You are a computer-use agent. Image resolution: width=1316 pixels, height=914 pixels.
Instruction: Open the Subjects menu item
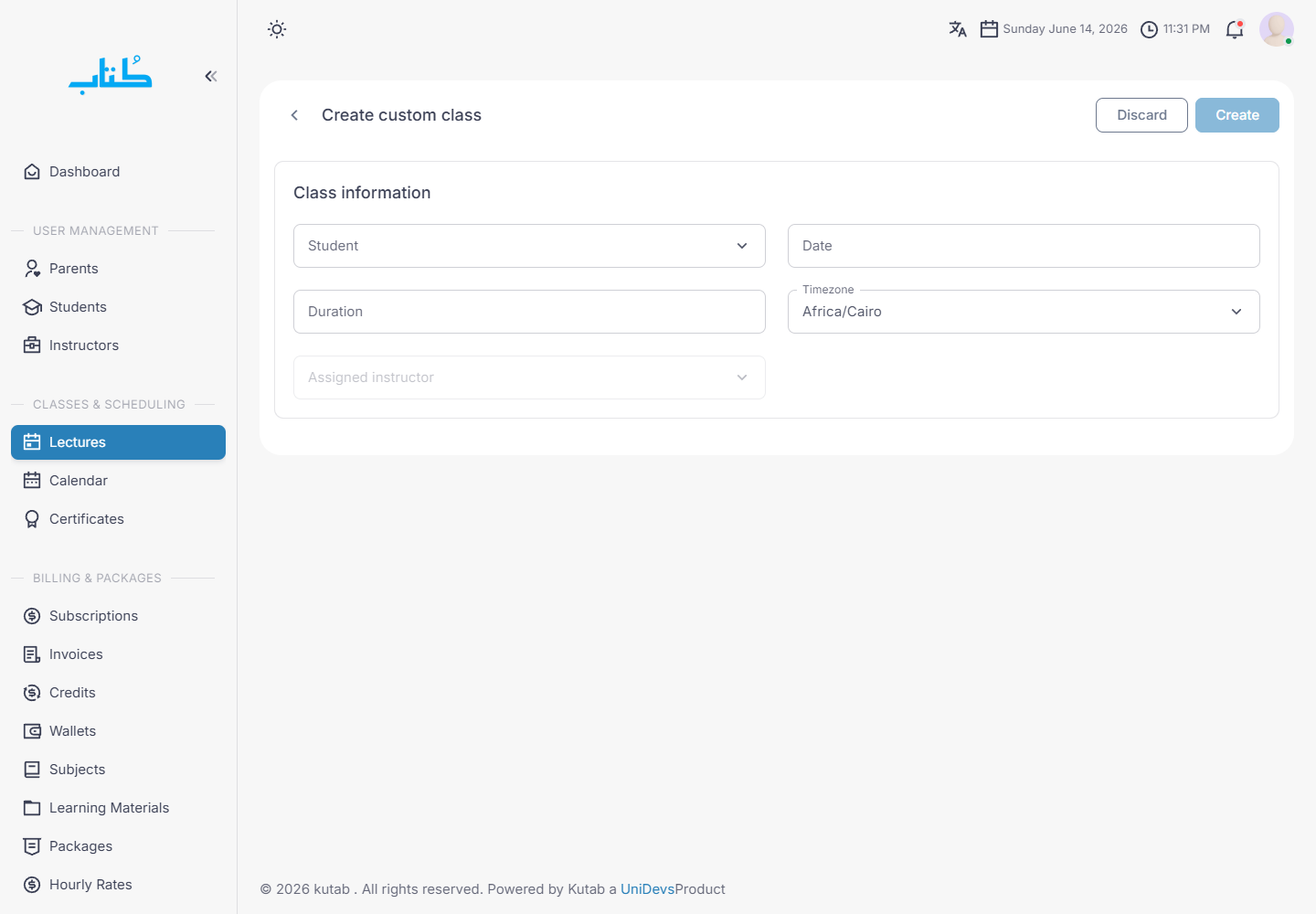coord(118,770)
